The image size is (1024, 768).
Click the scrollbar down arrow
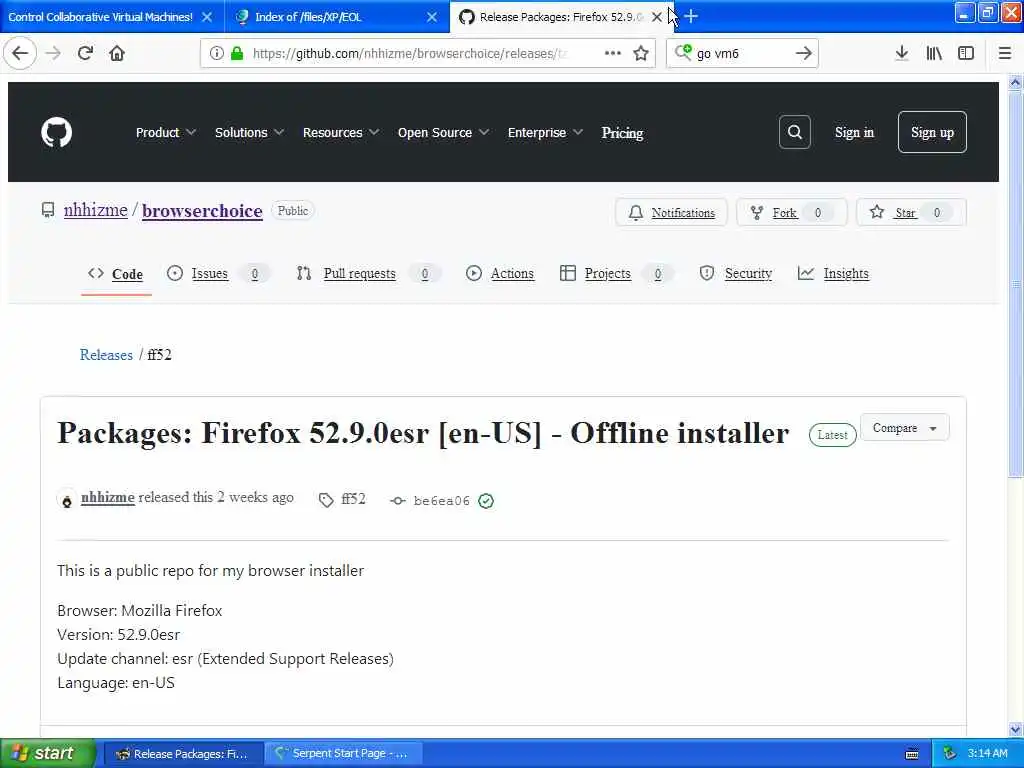1016,729
